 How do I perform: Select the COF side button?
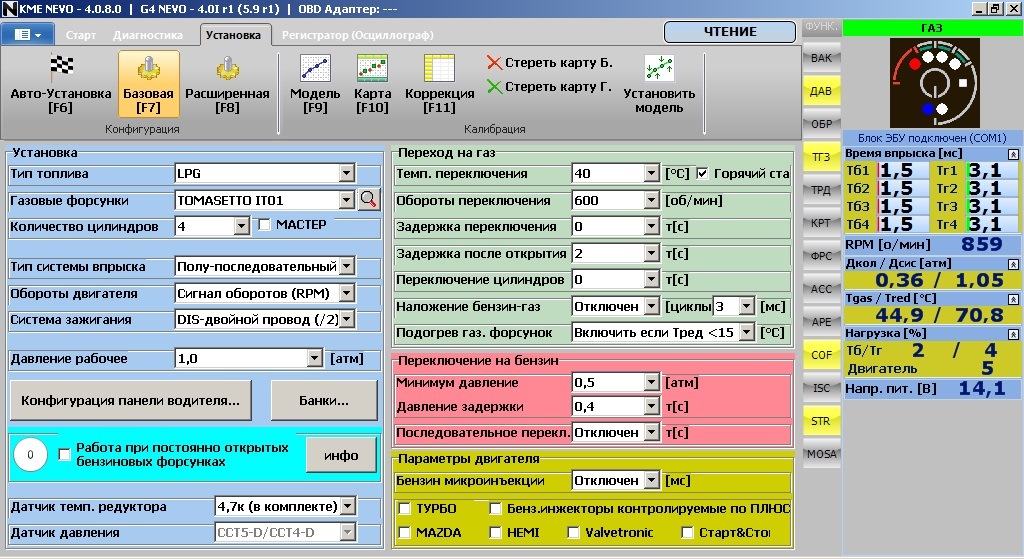coord(821,355)
